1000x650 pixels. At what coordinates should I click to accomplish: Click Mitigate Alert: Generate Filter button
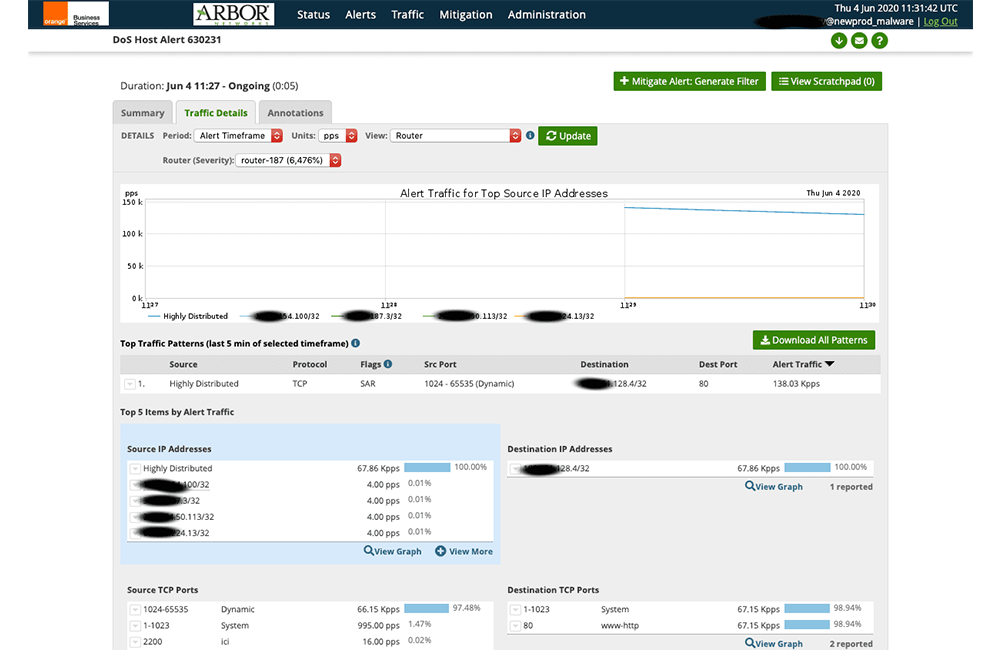[689, 82]
